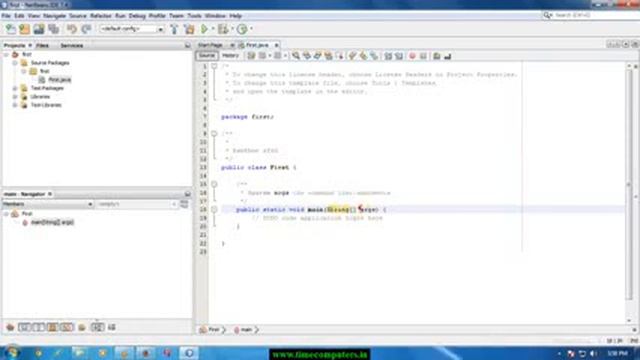Click the Comment icon in editor toolbar
The image size is (640, 360).
pyautogui.click(x=437, y=56)
